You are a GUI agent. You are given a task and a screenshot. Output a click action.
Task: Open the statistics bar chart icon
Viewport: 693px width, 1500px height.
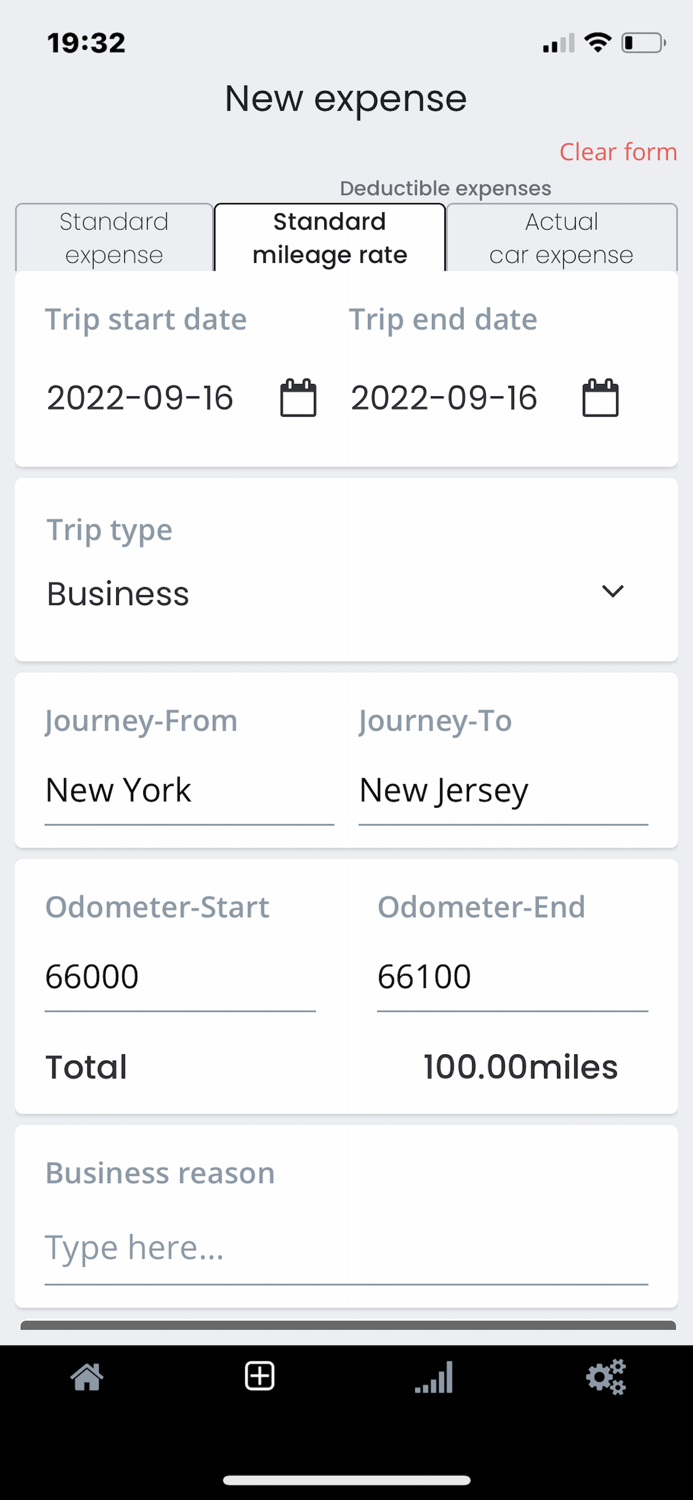coord(433,1376)
